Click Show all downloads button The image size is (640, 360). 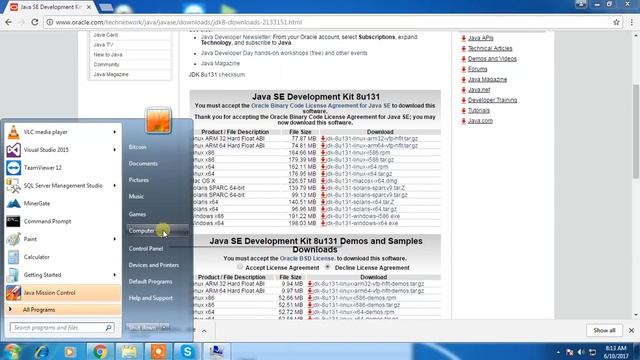coord(604,330)
